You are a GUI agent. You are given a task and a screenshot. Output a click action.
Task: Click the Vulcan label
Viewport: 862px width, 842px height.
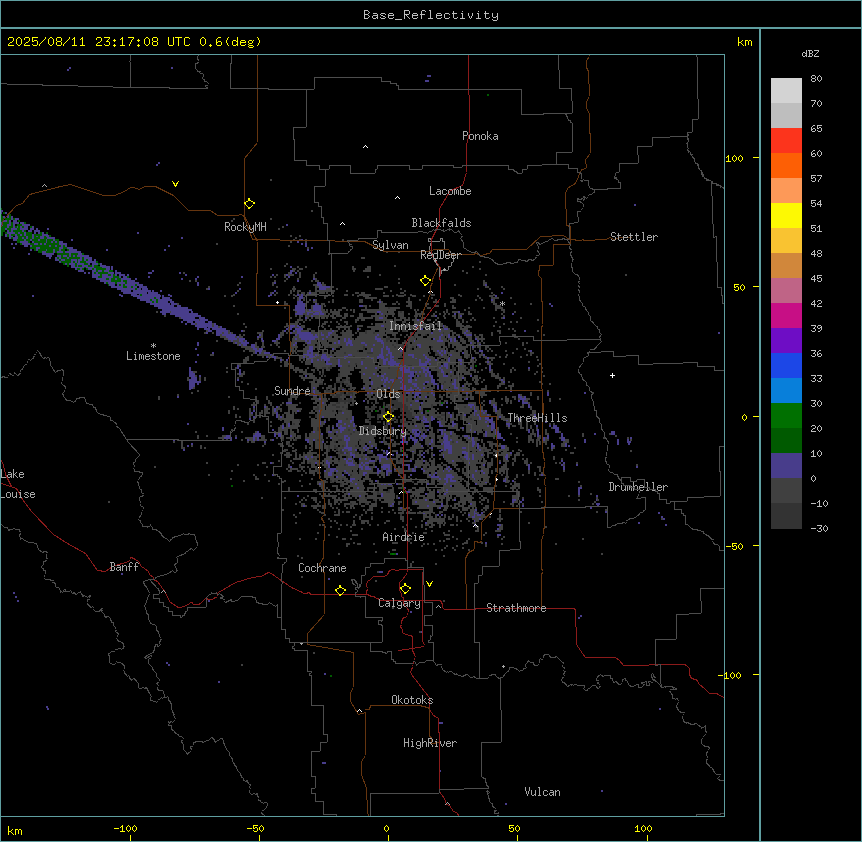coord(542,792)
